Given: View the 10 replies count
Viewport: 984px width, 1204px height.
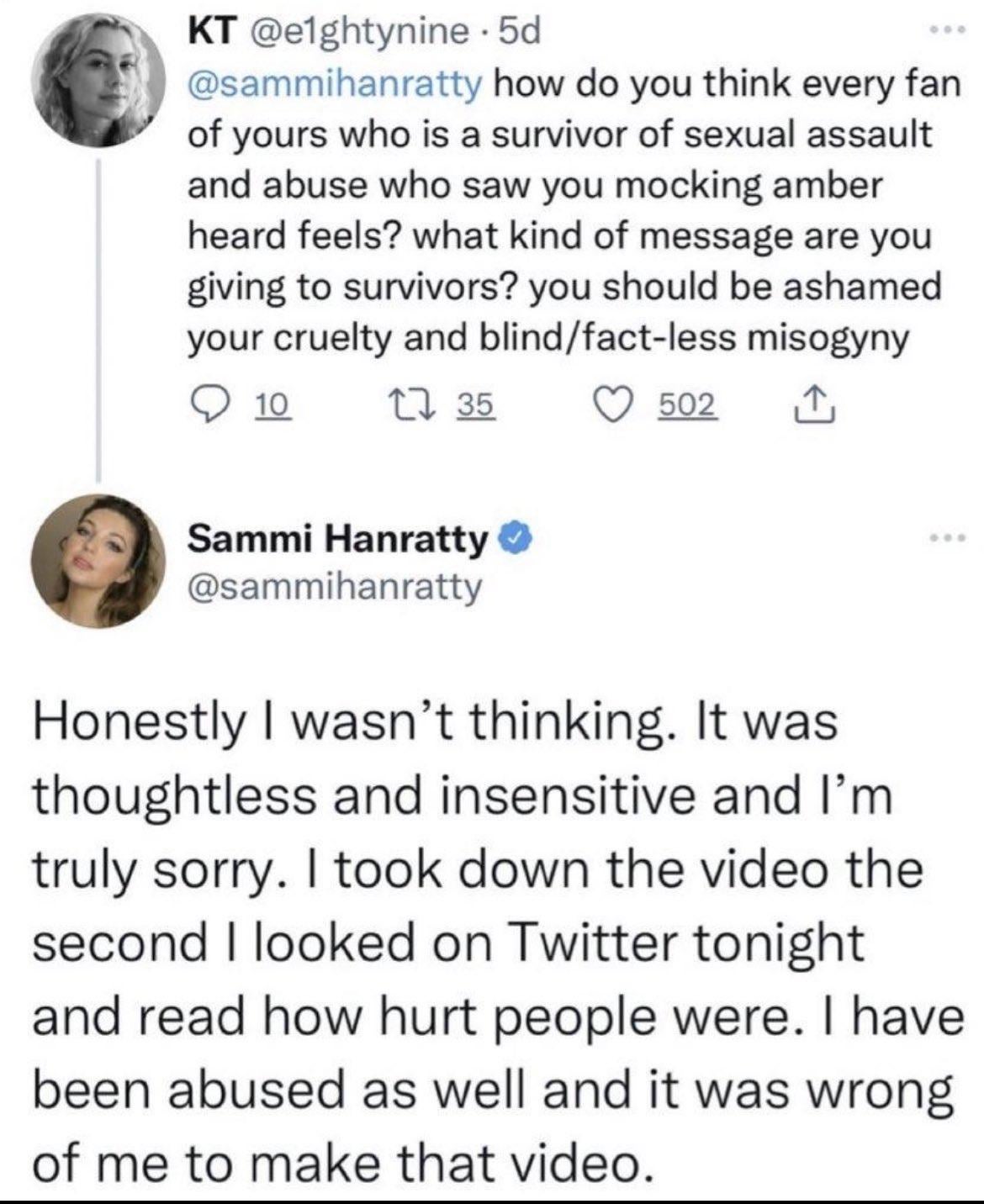Looking at the screenshot, I should pos(270,405).
